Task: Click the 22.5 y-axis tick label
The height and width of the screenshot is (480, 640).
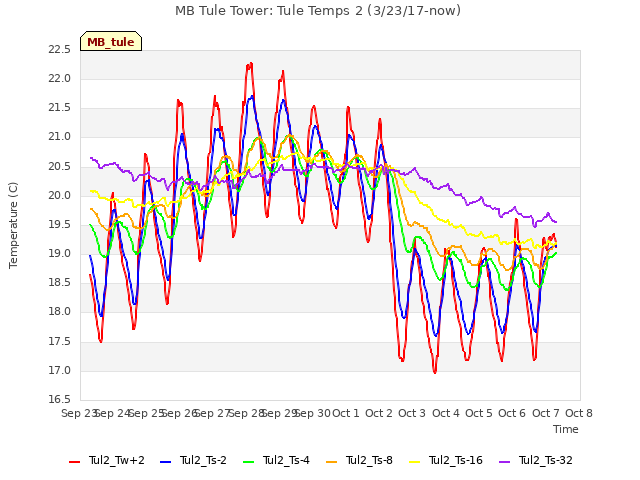Action: (60, 50)
